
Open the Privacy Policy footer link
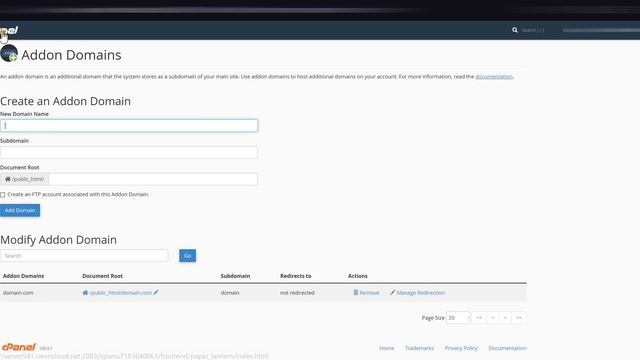tap(461, 348)
